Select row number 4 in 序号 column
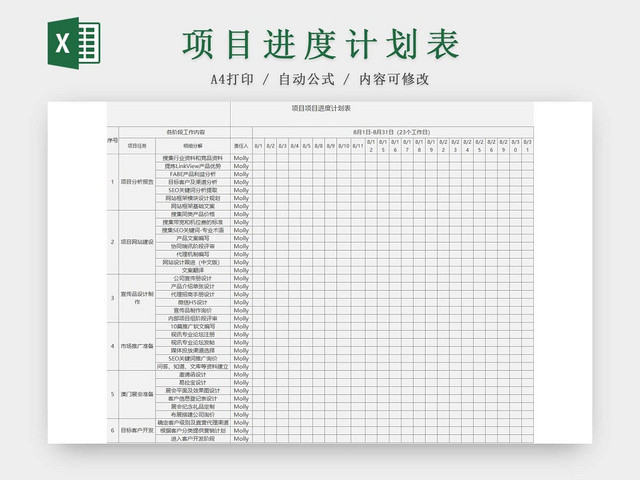Screen dimensions: 640x480 click(113, 346)
